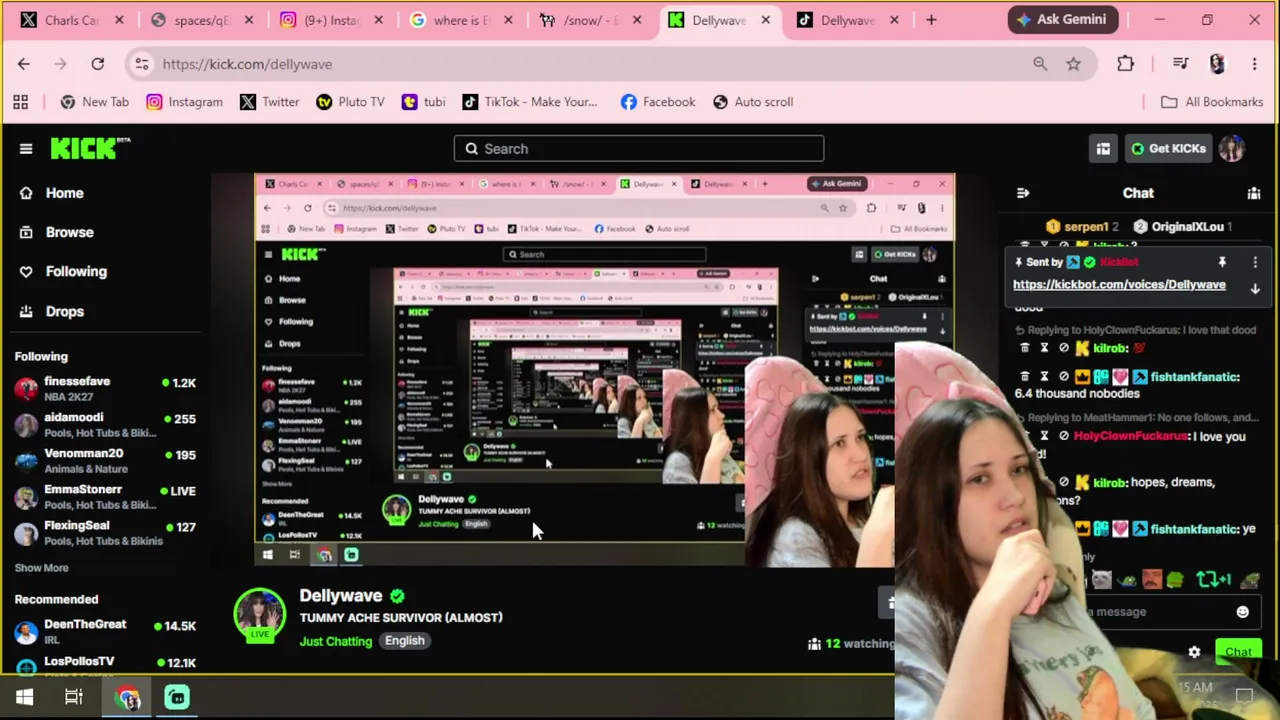Open the Facebook bookmark
The width and height of the screenshot is (1280, 720).
(657, 102)
